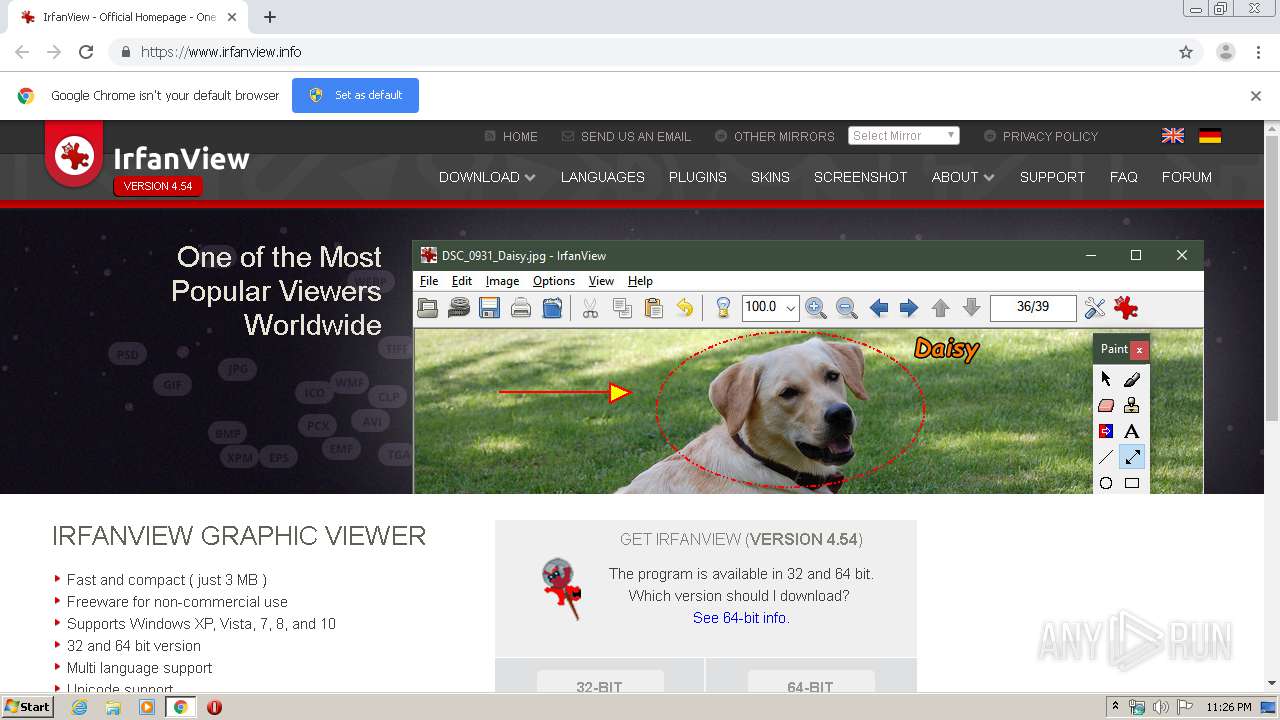The height and width of the screenshot is (720, 1280).
Task: Expand the DOWNLOAD menu
Action: click(487, 177)
